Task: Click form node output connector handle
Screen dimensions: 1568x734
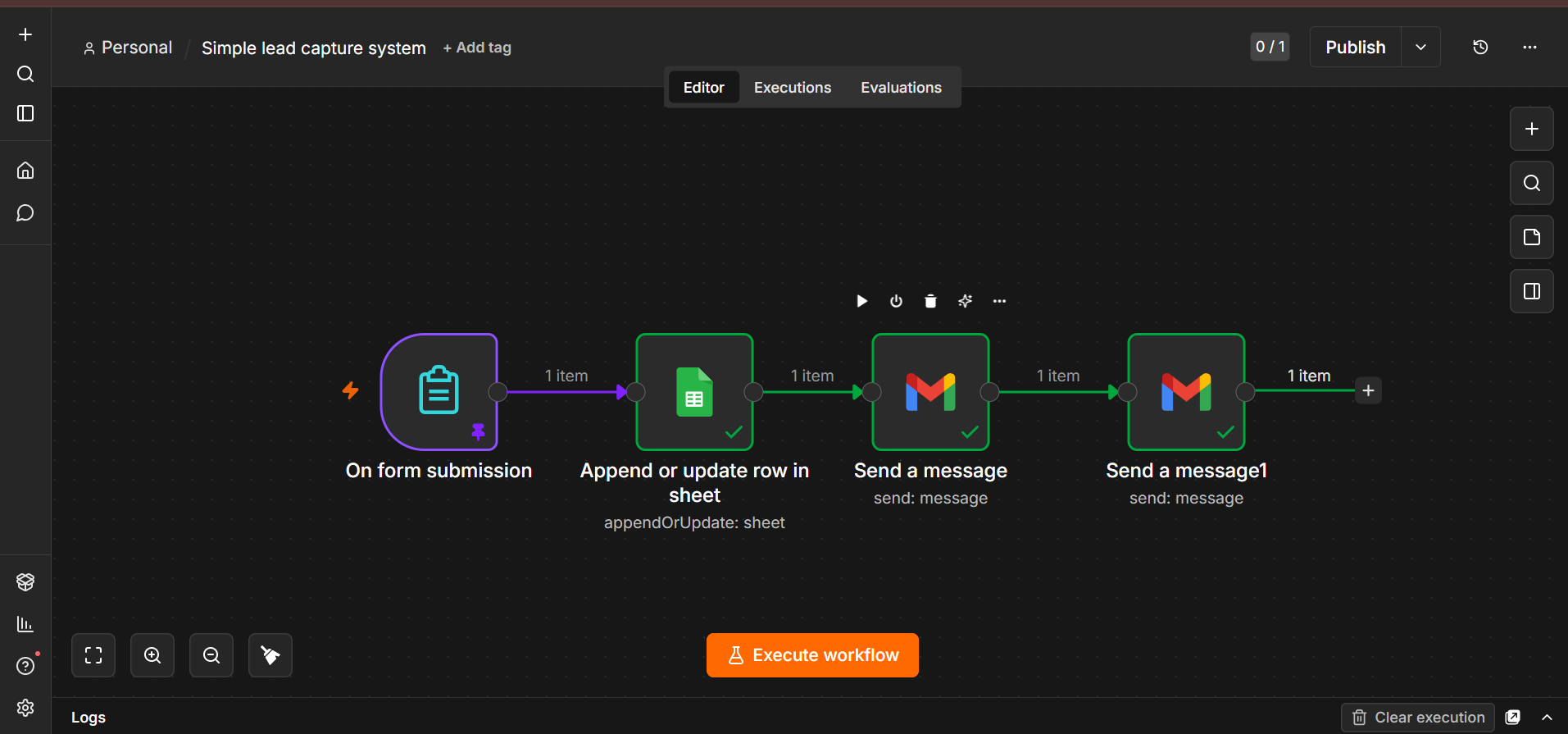Action: [498, 392]
